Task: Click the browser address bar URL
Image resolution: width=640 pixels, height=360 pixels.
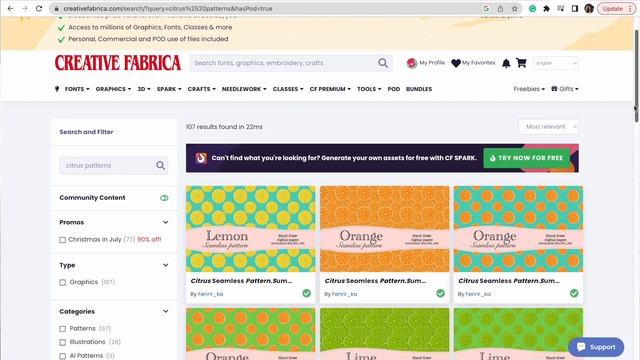Action: click(x=168, y=9)
